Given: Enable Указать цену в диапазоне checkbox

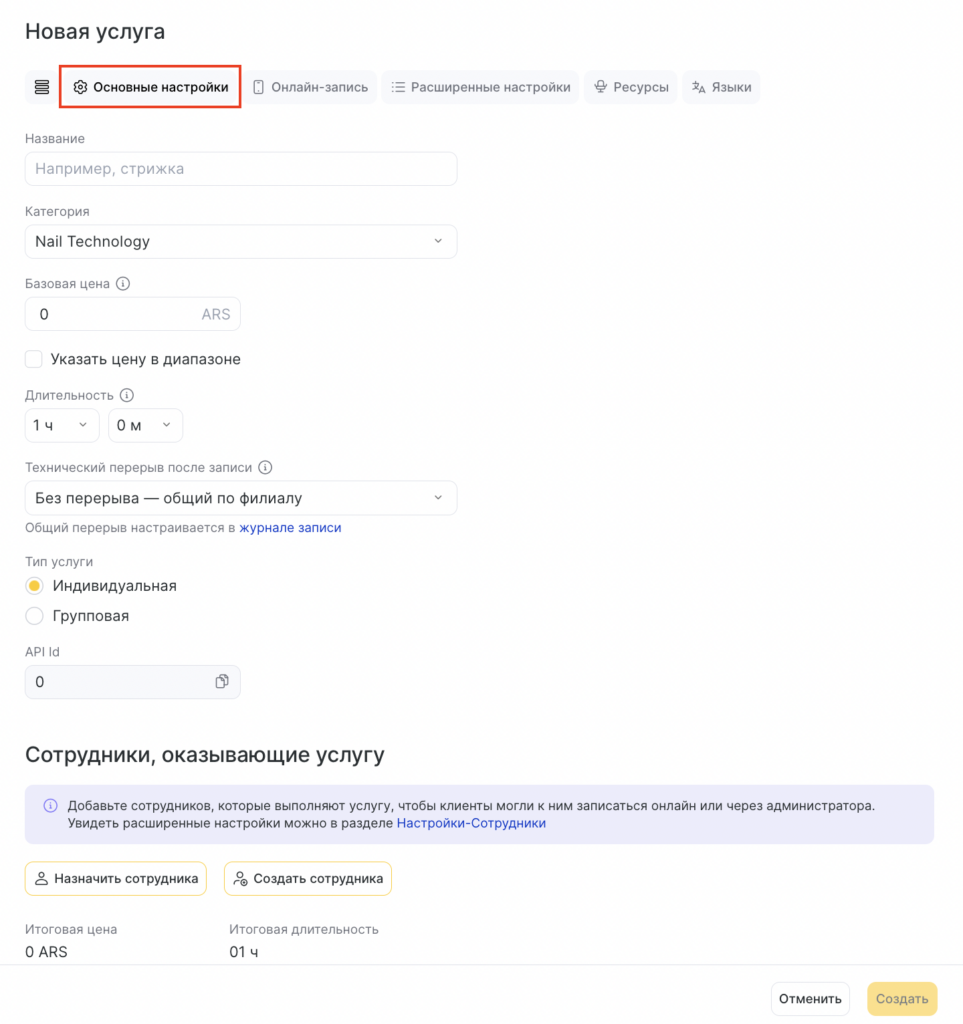Looking at the screenshot, I should click(34, 359).
